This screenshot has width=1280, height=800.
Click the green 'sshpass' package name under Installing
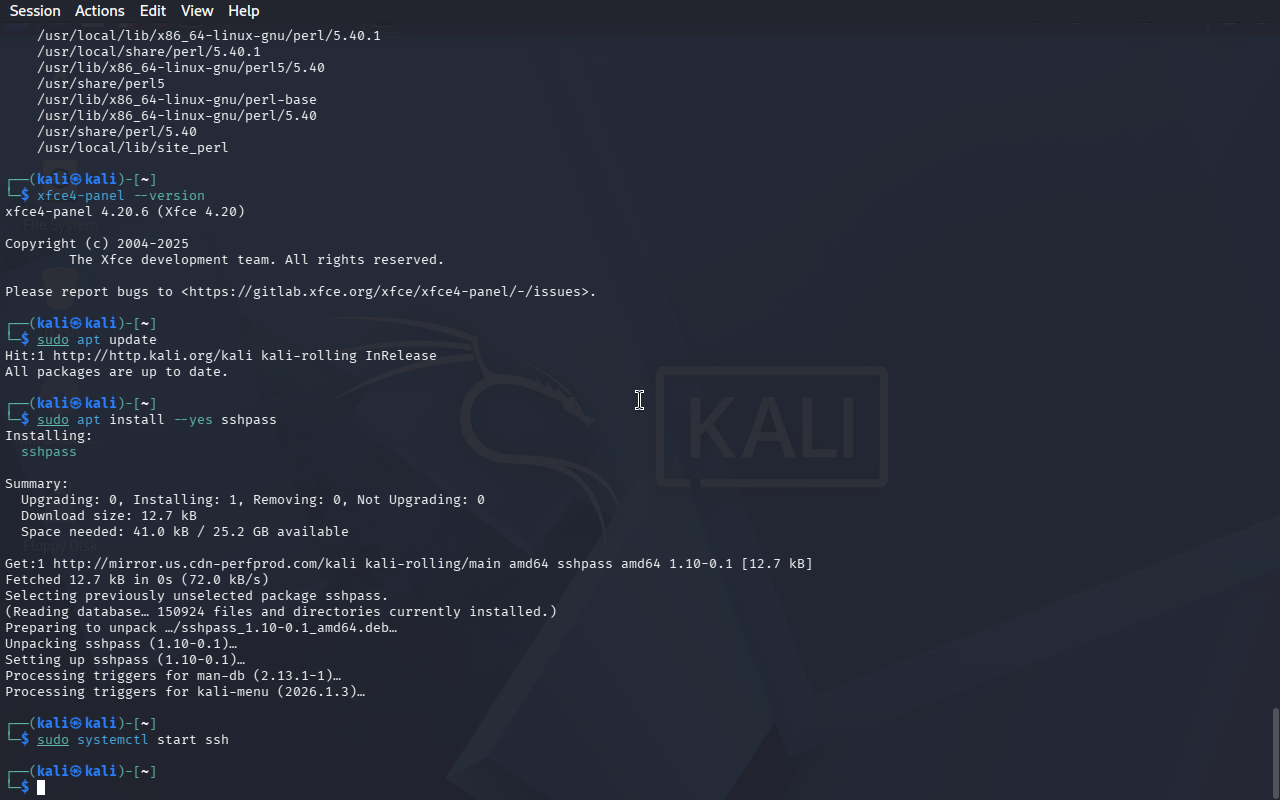tap(49, 452)
